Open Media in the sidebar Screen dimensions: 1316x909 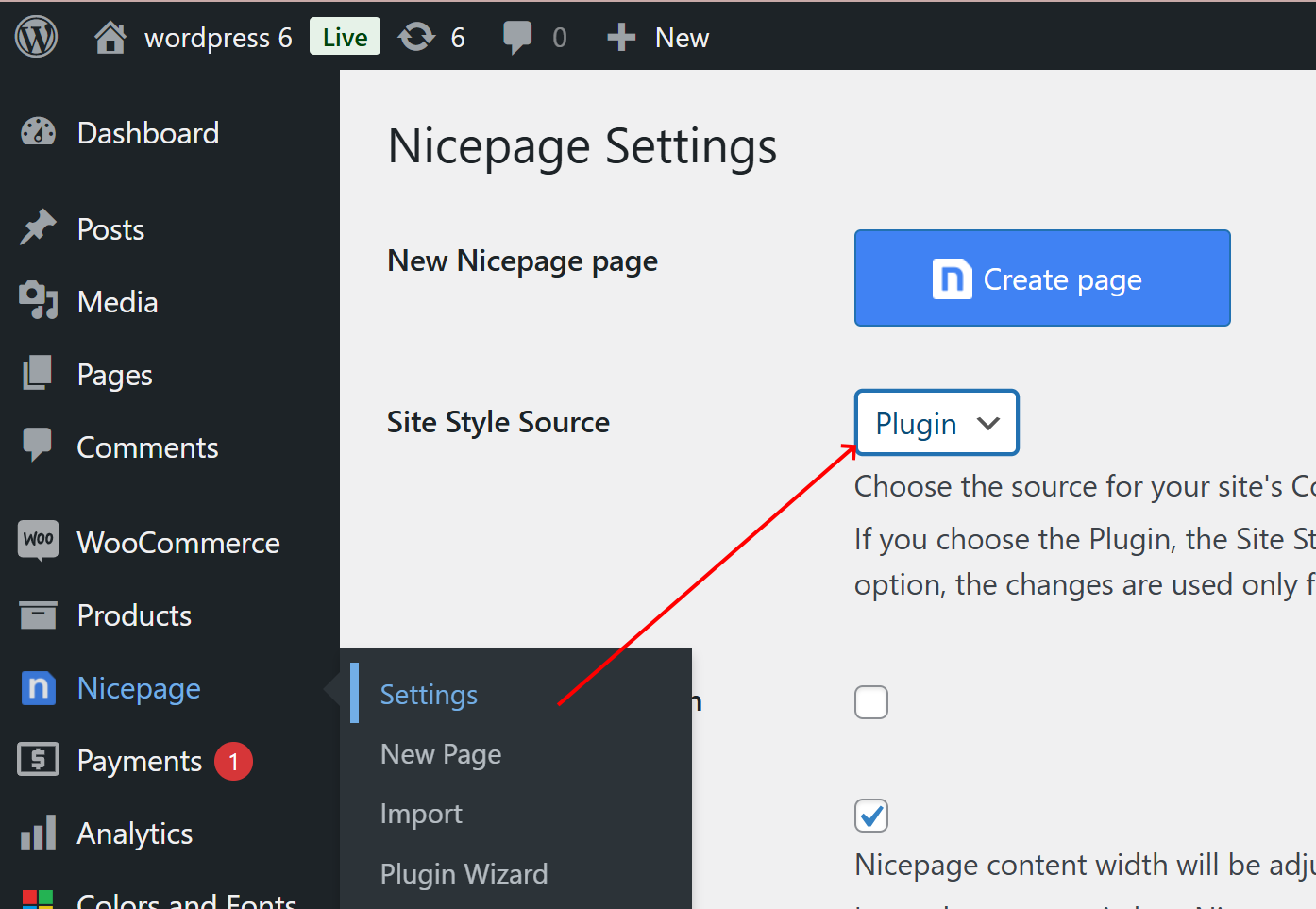pyautogui.click(x=117, y=302)
